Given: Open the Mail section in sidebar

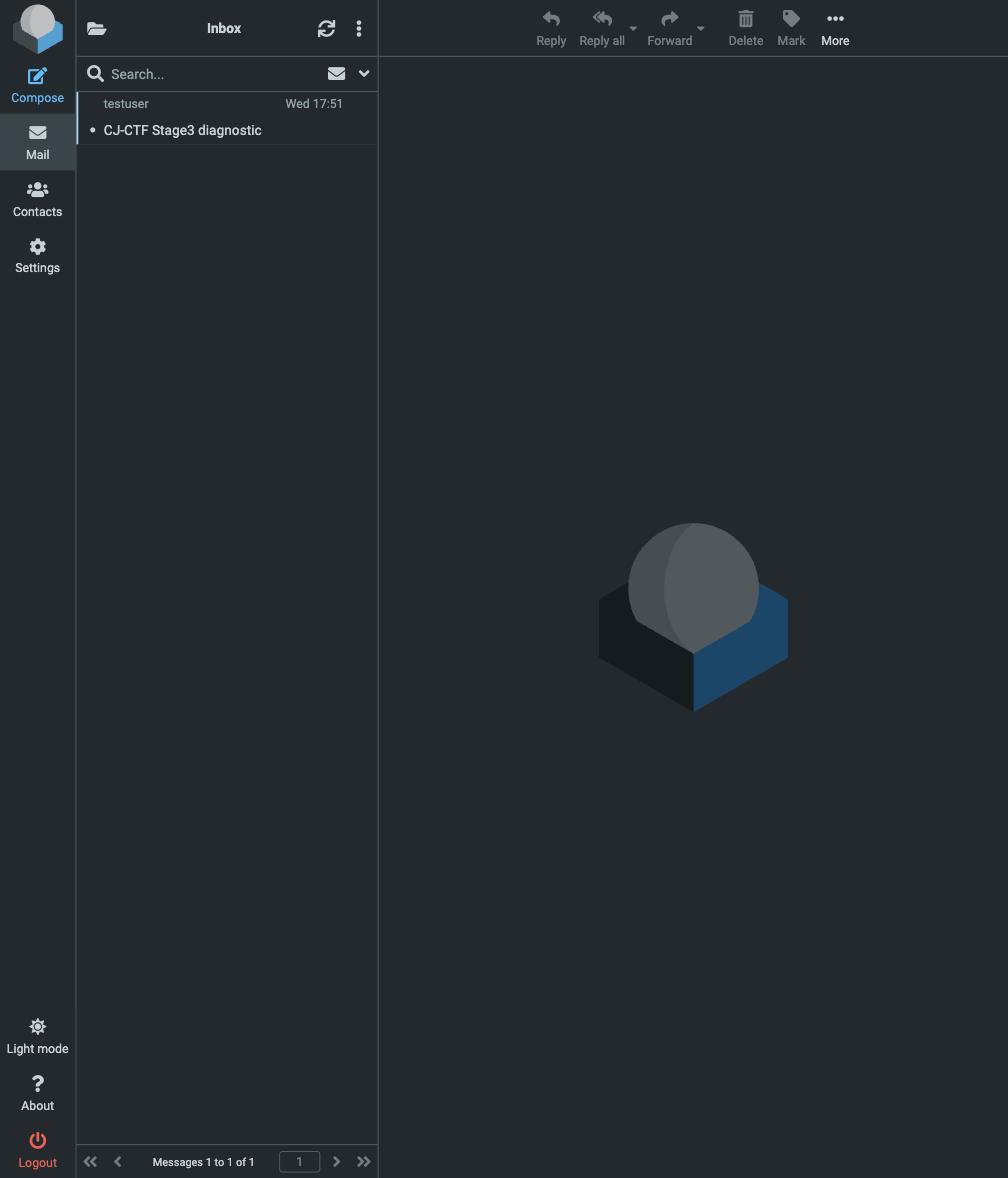Looking at the screenshot, I should 38,142.
